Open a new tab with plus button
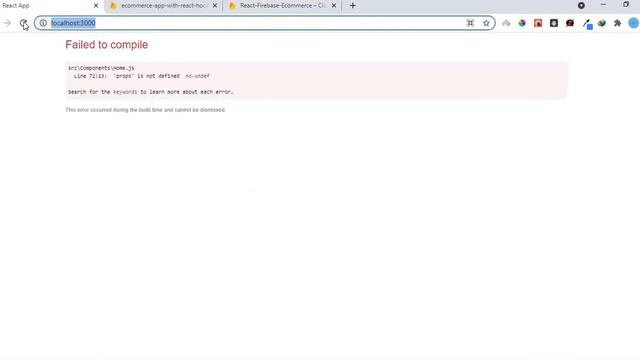 click(x=353, y=6)
